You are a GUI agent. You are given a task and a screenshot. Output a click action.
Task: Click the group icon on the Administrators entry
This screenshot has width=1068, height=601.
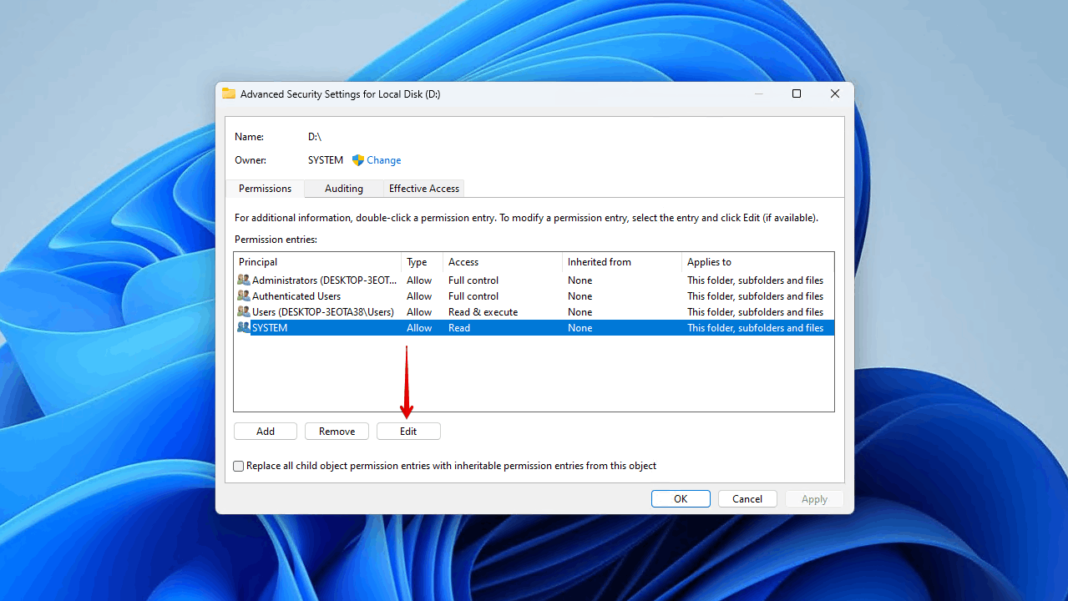click(243, 280)
